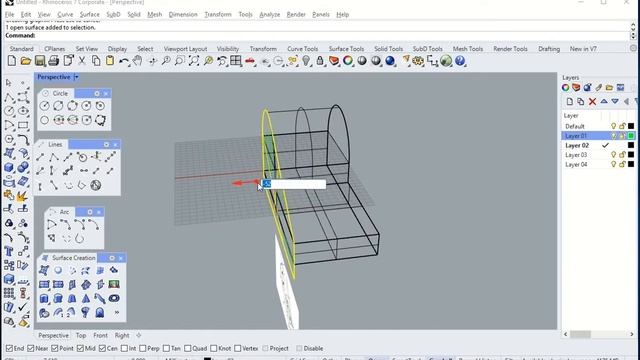Select the Pan hand tool

pyautogui.click(x=138, y=61)
